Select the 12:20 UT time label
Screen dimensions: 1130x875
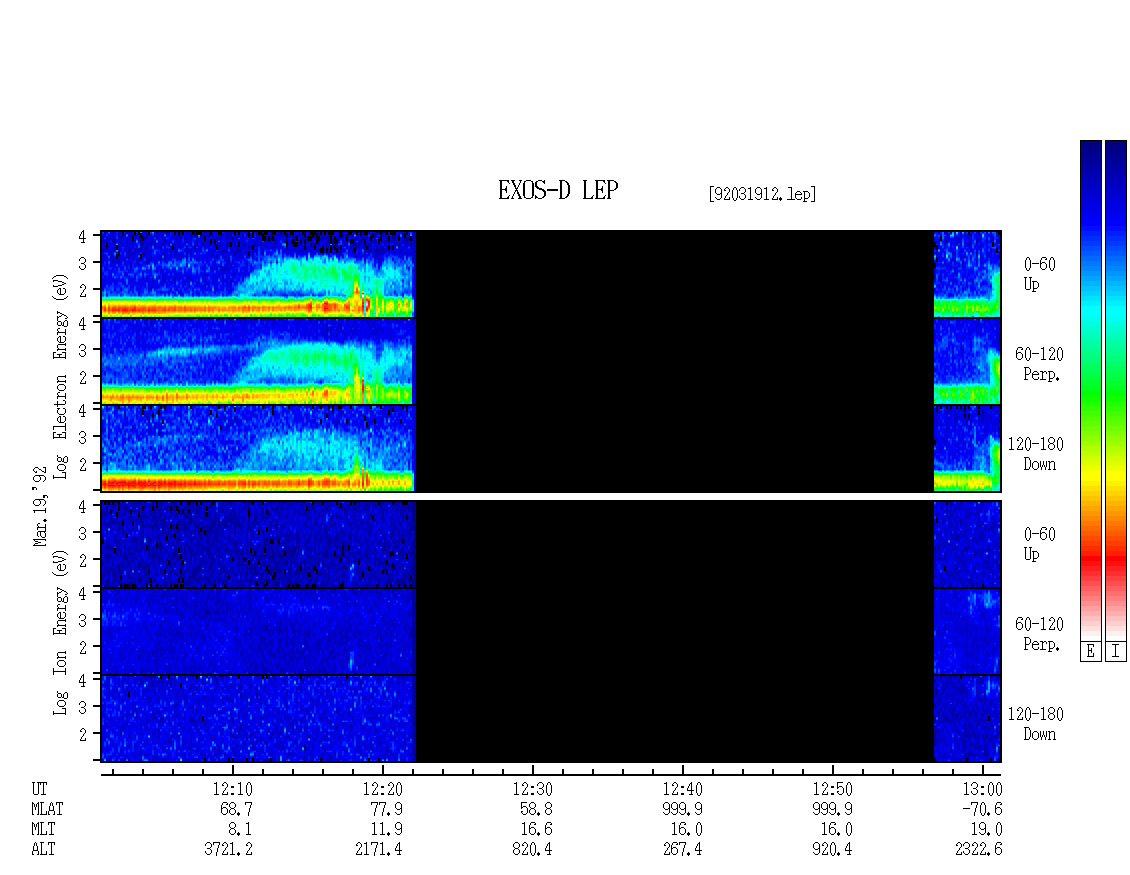(382, 789)
